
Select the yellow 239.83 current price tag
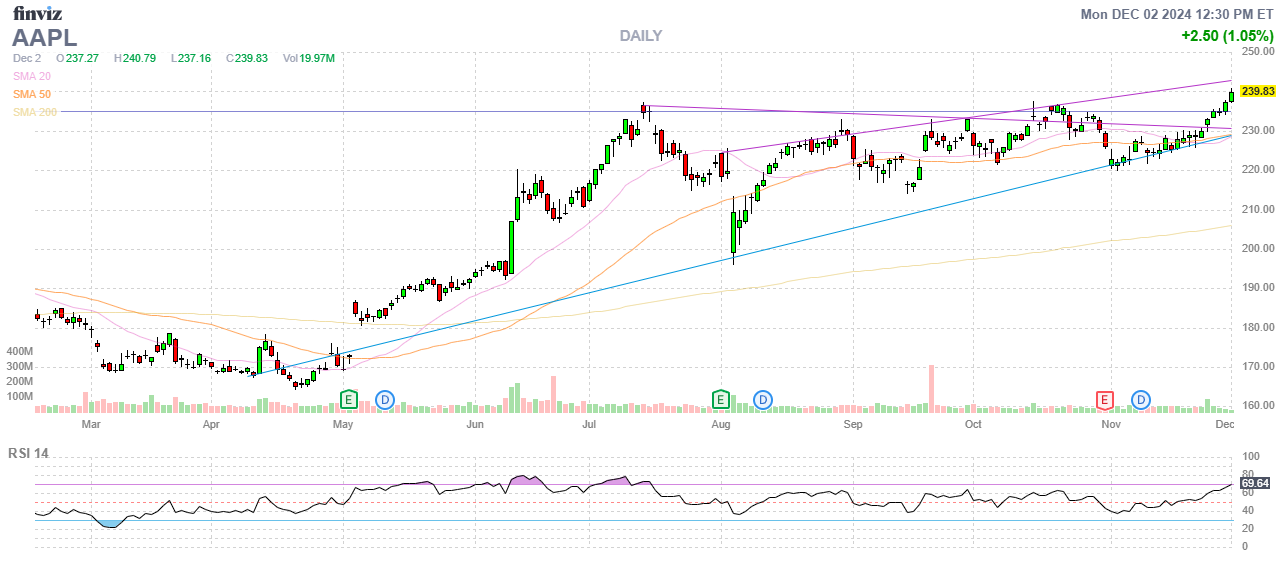click(1257, 92)
